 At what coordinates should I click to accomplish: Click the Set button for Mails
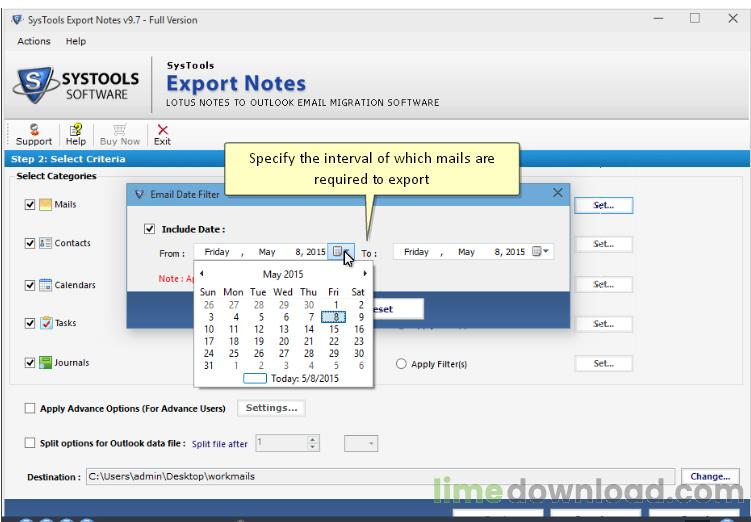click(x=603, y=205)
